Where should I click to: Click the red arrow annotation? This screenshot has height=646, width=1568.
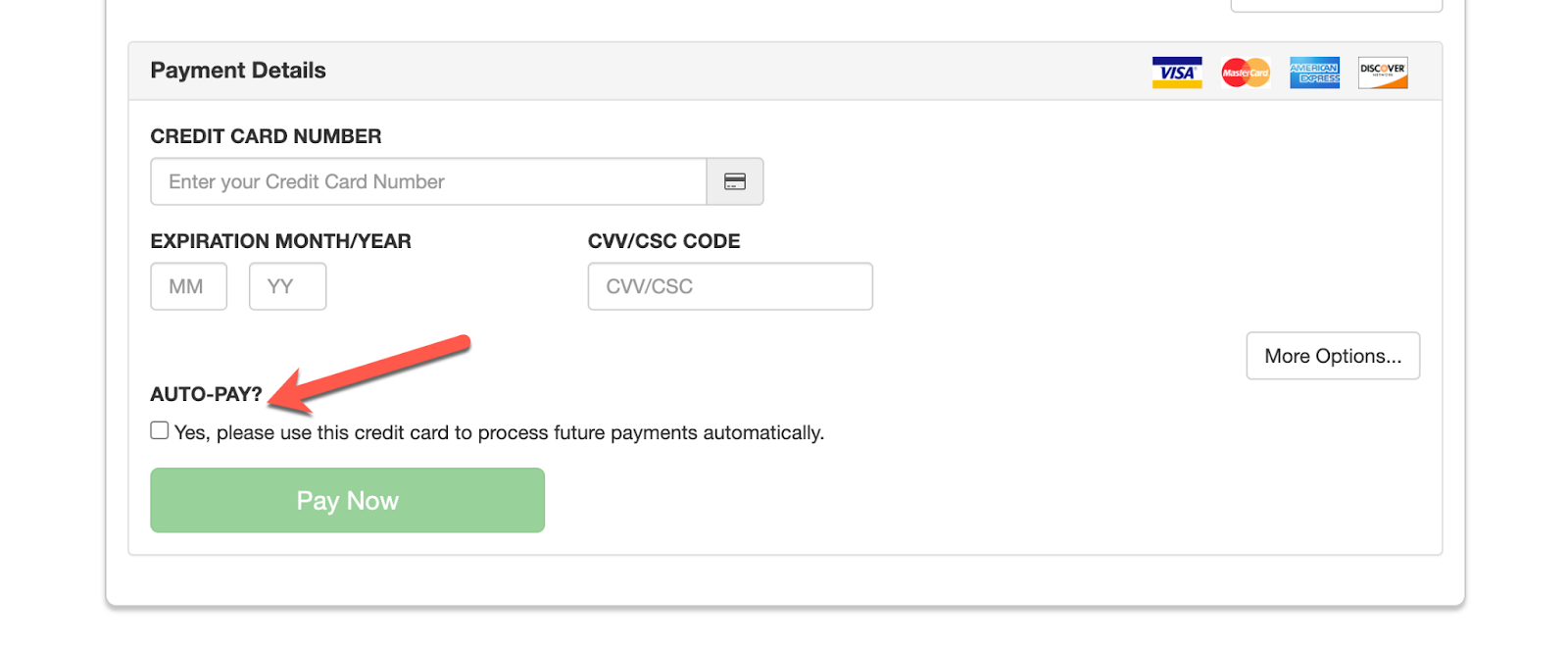point(377,373)
